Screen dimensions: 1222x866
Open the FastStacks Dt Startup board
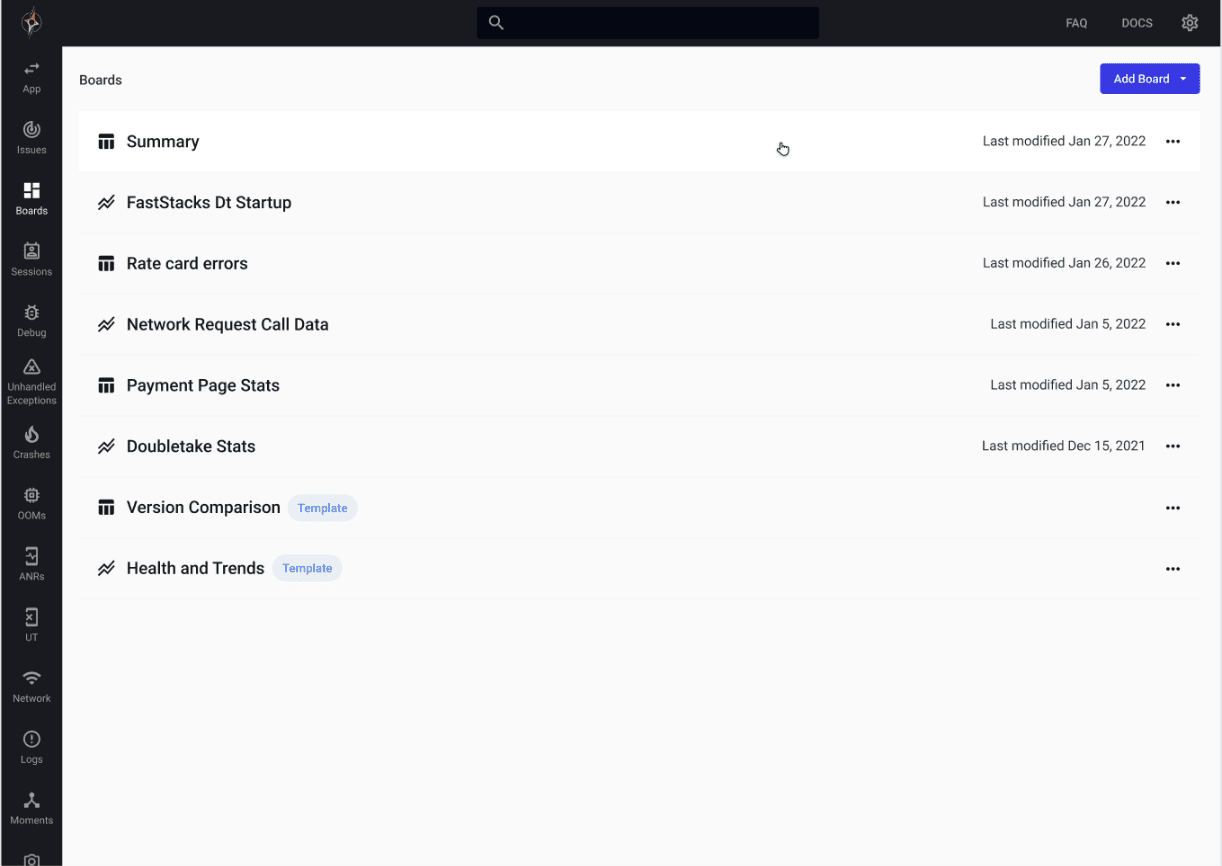[639, 202]
